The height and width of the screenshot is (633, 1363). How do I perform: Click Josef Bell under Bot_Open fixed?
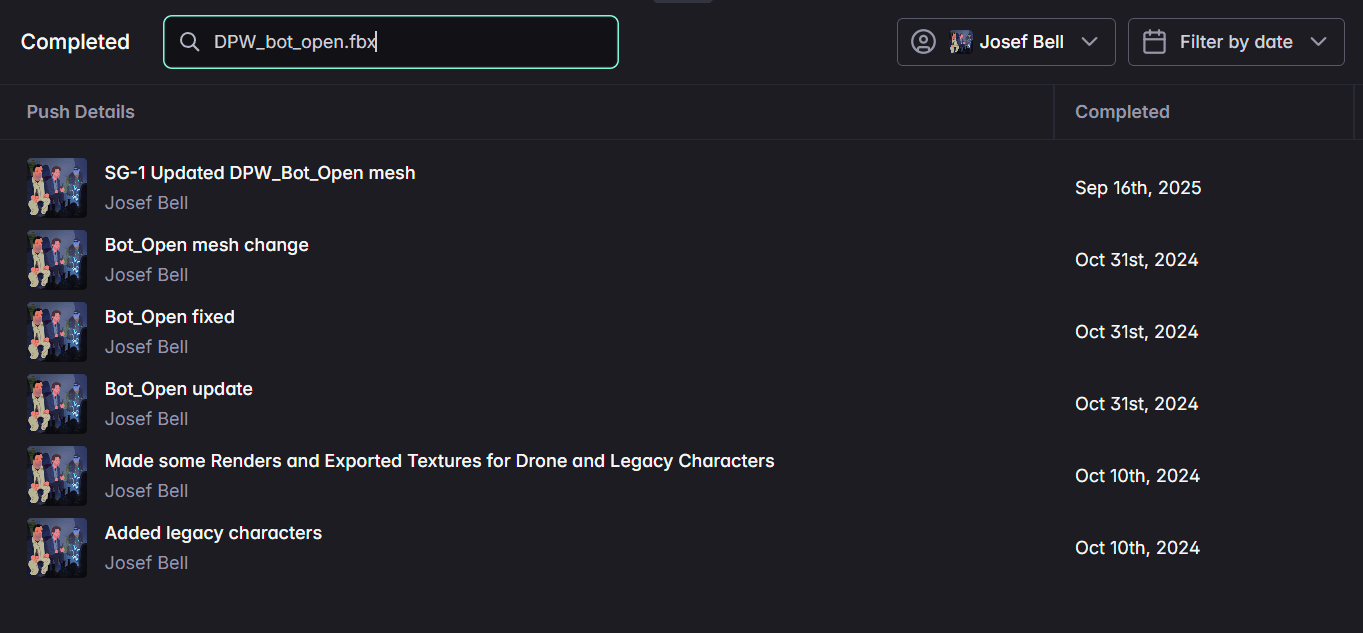[x=146, y=346]
